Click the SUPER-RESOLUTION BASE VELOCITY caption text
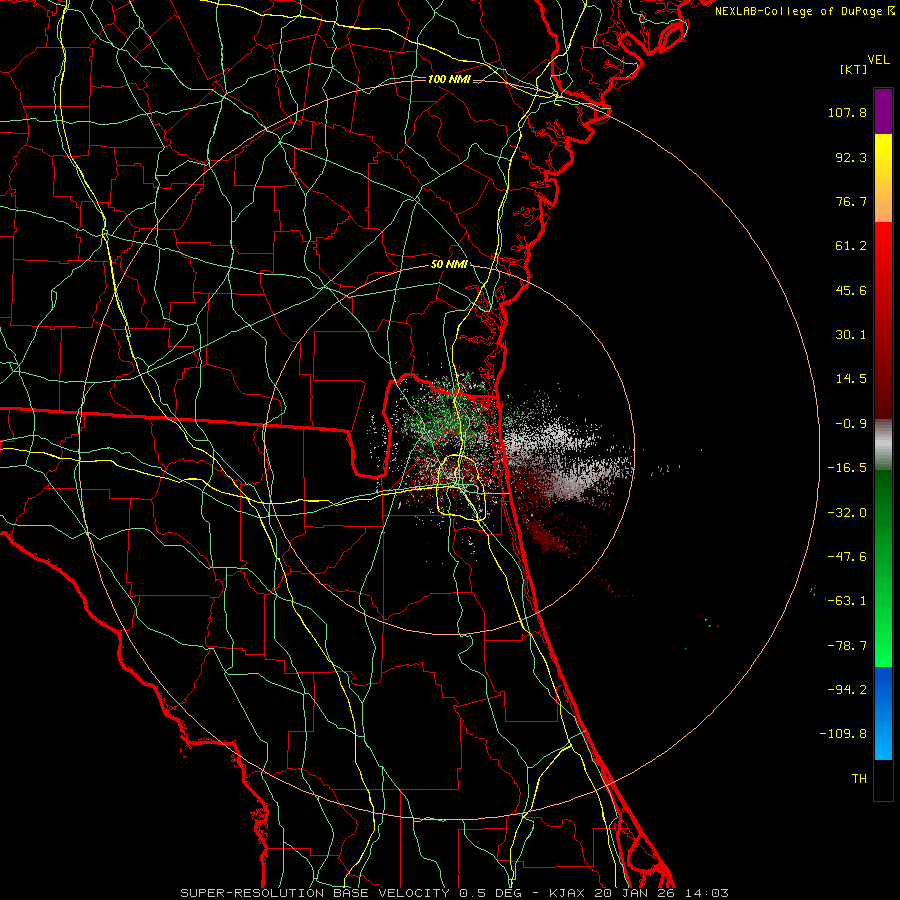The image size is (900, 900). 315,893
